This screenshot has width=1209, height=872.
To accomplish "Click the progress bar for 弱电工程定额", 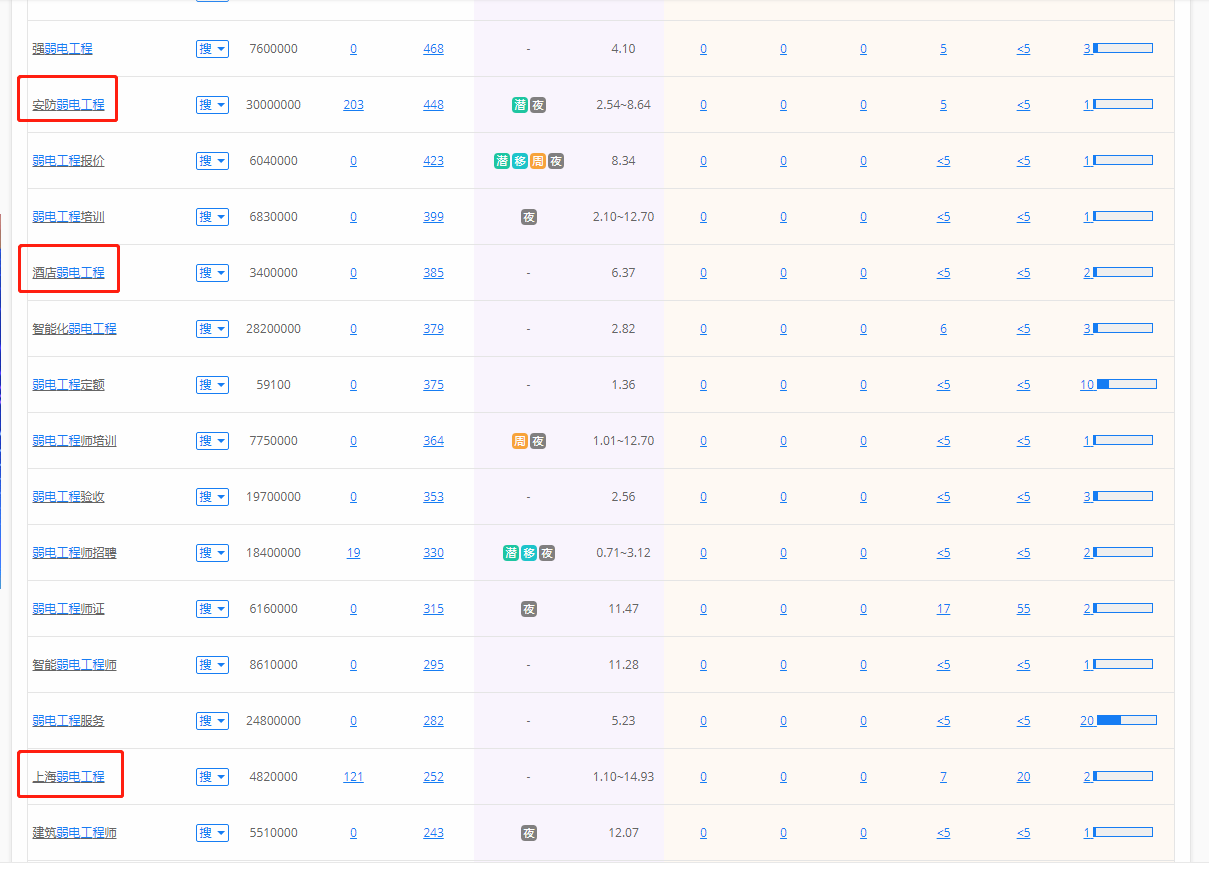I will pyautogui.click(x=1126, y=385).
